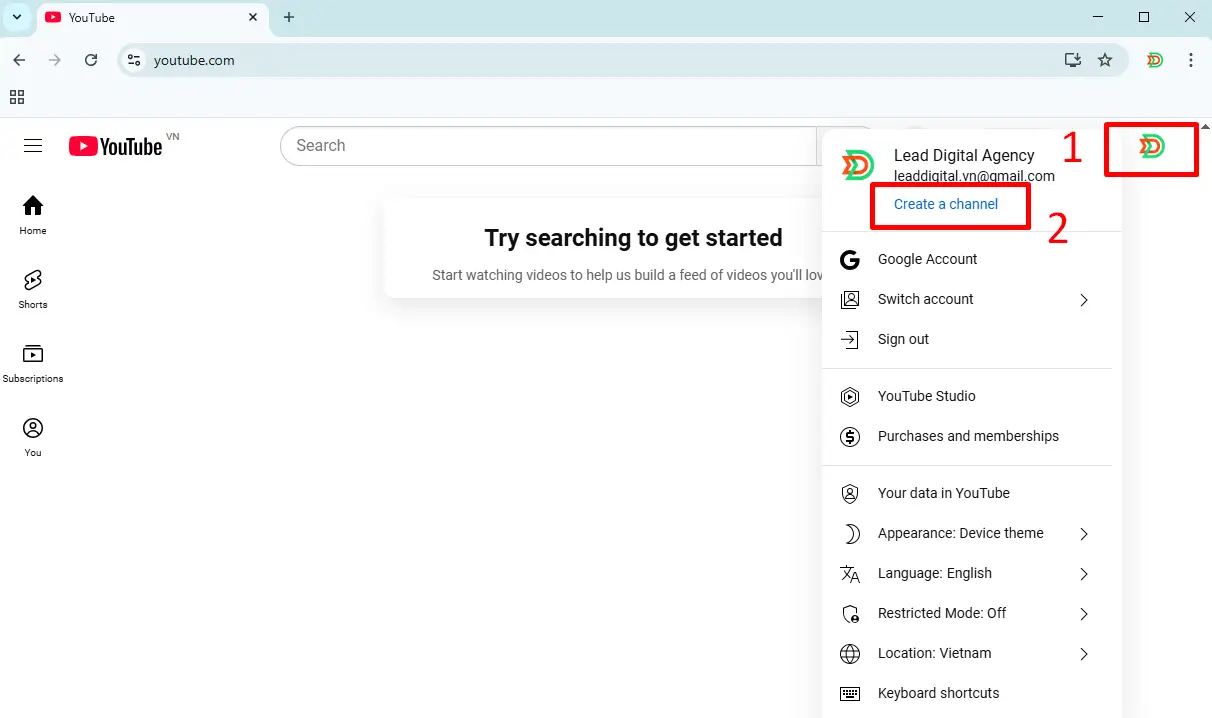Viewport: 1212px width, 718px height.
Task: Open the You section in the sidebar
Action: coord(33,437)
